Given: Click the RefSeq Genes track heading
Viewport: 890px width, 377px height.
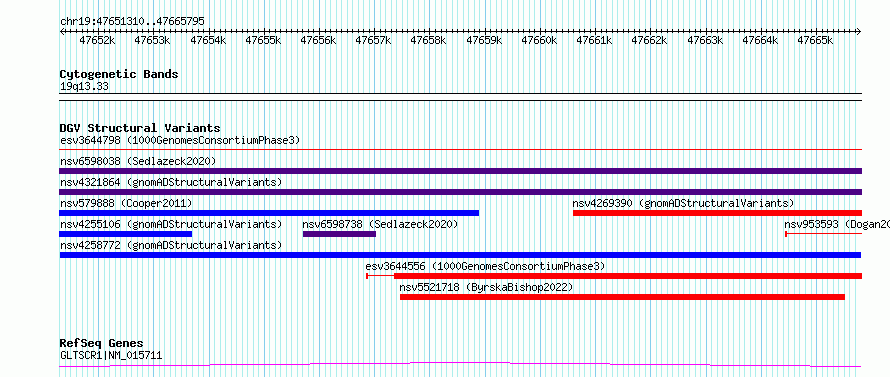Looking at the screenshot, I should coord(101,344).
